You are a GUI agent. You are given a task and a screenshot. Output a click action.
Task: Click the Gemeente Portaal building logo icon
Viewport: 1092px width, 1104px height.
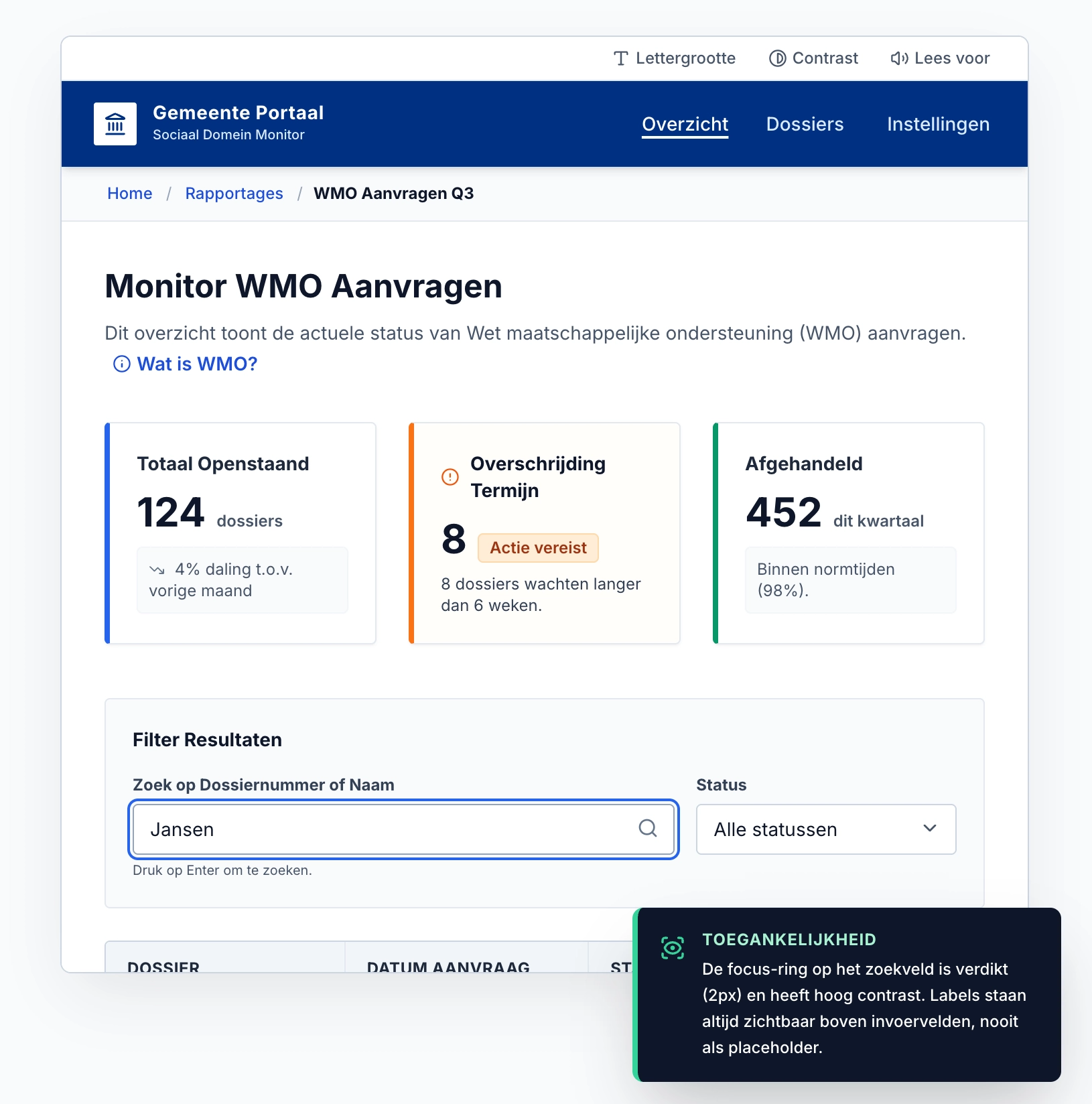point(115,124)
